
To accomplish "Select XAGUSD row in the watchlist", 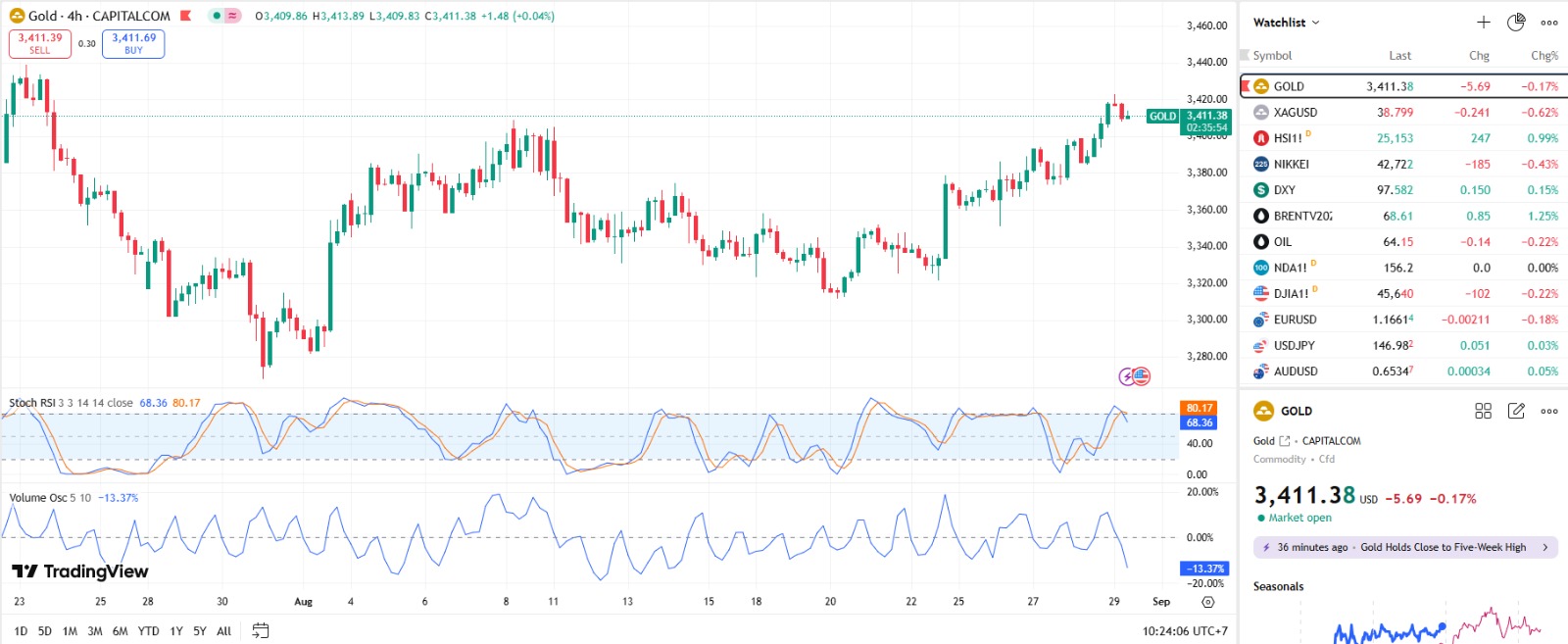I will (x=1296, y=113).
